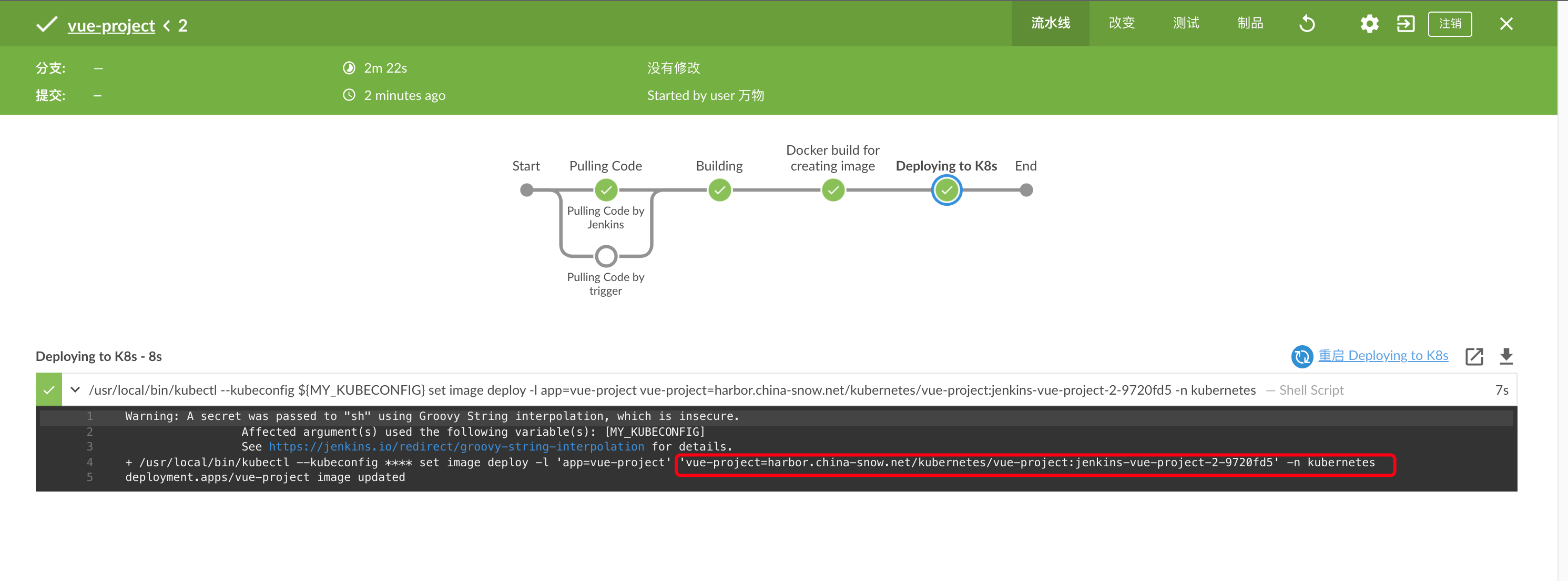Click the '2 minutes ago' timestamp
This screenshot has width=1568, height=581.
[x=404, y=96]
